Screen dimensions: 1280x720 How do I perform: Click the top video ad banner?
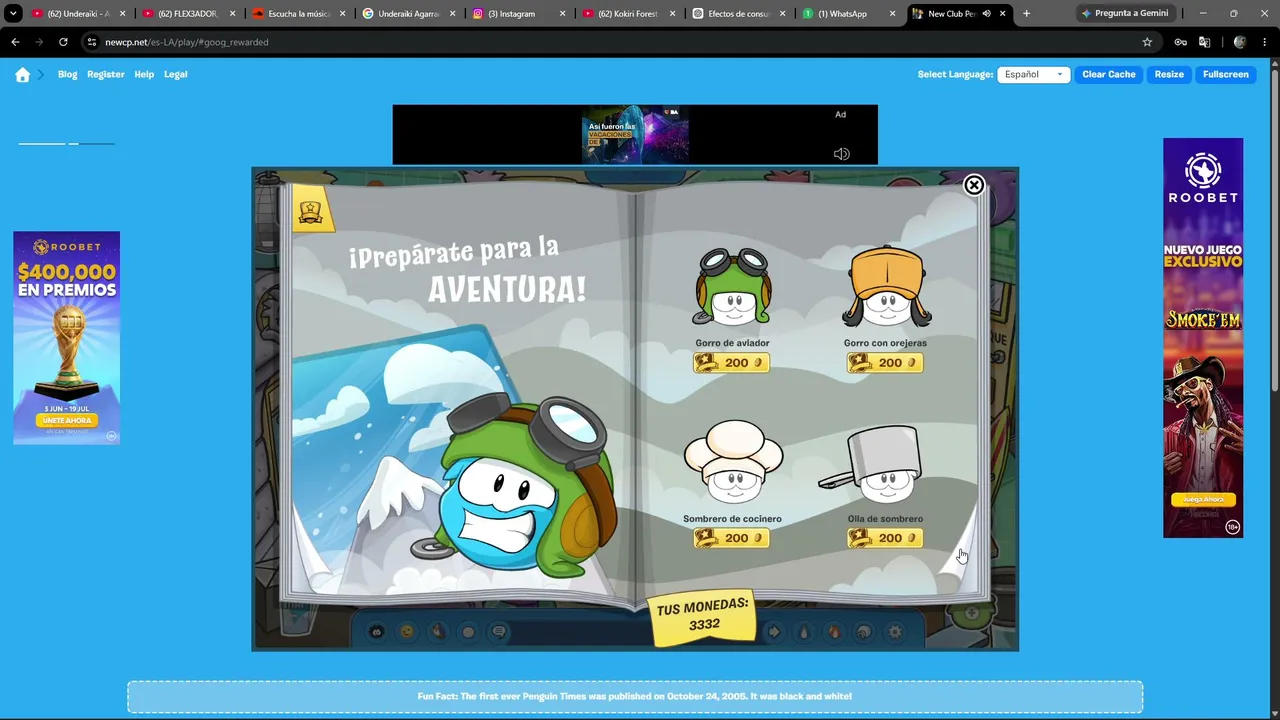click(x=635, y=134)
